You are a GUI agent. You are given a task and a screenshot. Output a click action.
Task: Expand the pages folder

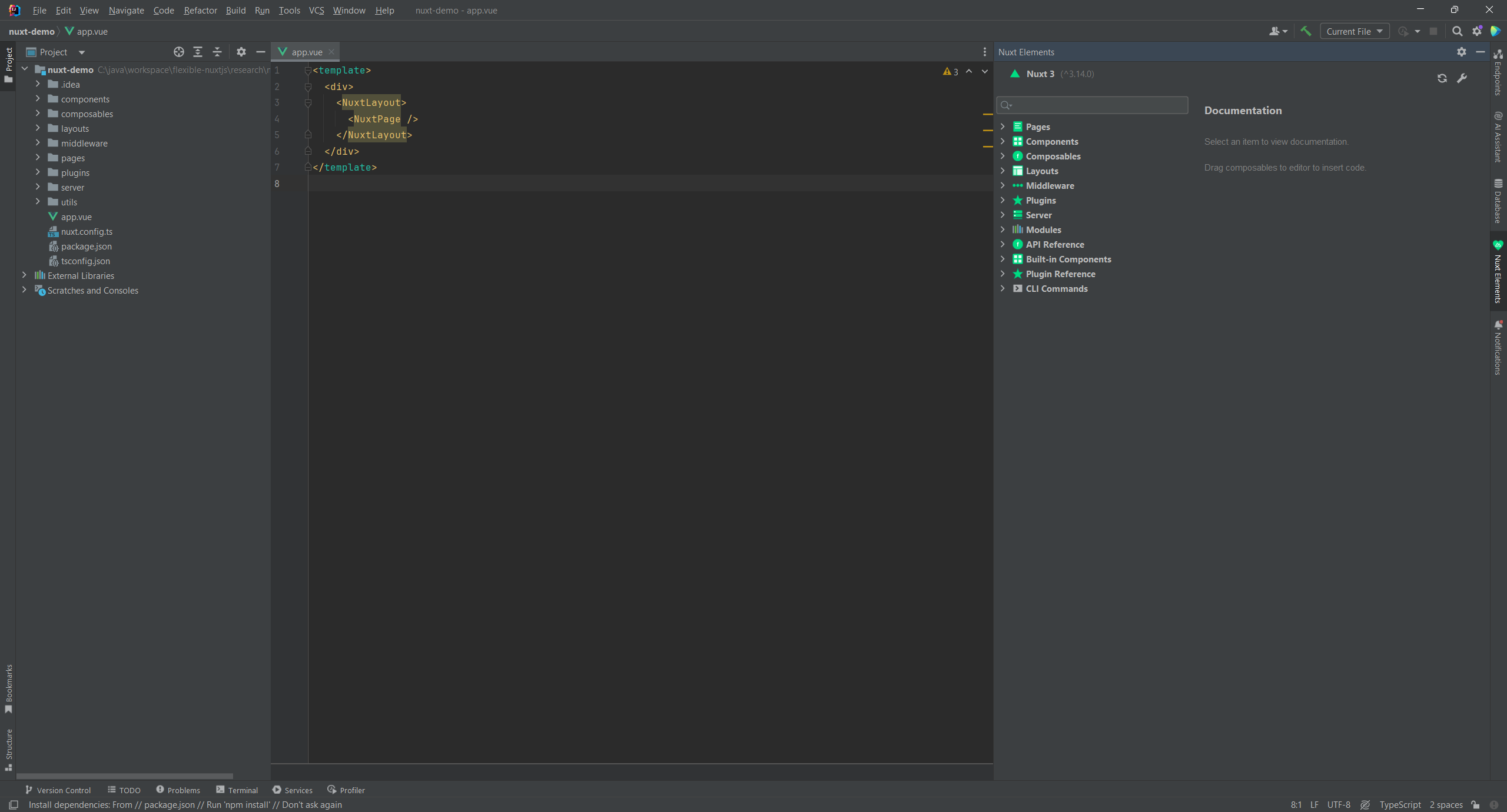point(38,157)
